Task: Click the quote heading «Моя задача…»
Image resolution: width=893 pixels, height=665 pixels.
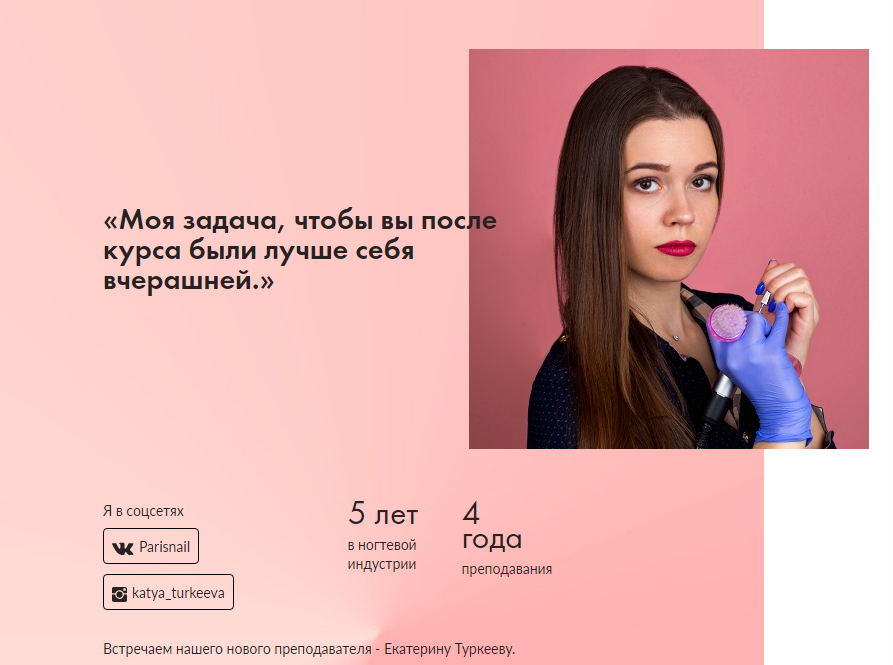Action: pos(300,250)
